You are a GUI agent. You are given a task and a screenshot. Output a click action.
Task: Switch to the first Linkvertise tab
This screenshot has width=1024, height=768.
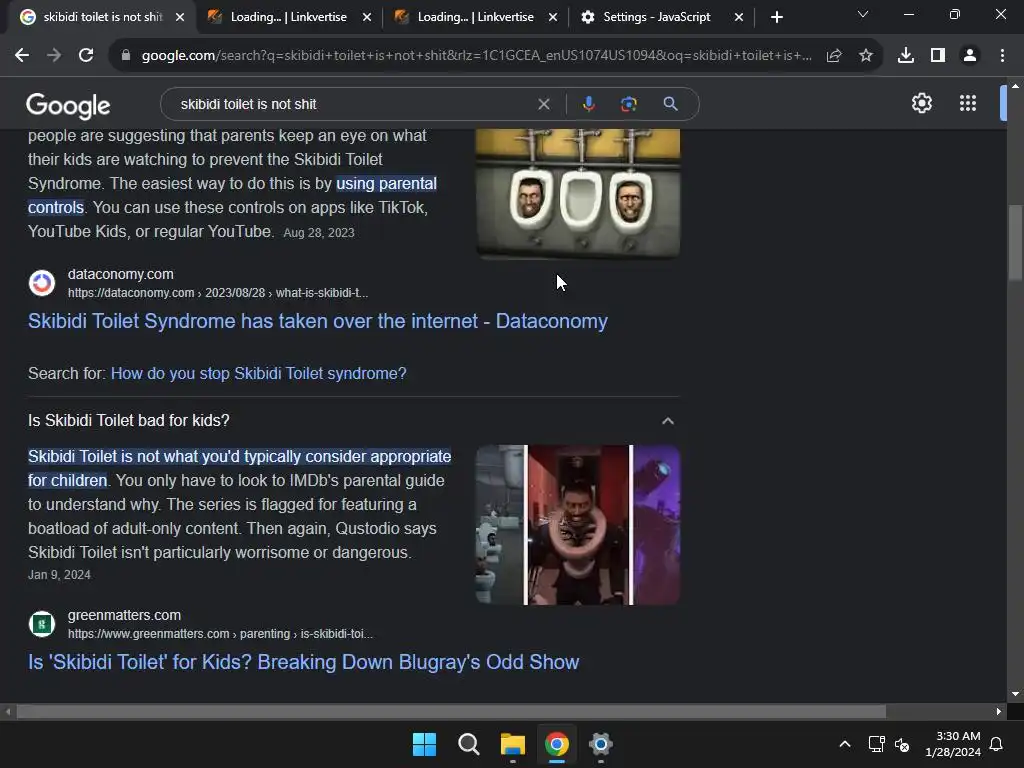click(287, 17)
